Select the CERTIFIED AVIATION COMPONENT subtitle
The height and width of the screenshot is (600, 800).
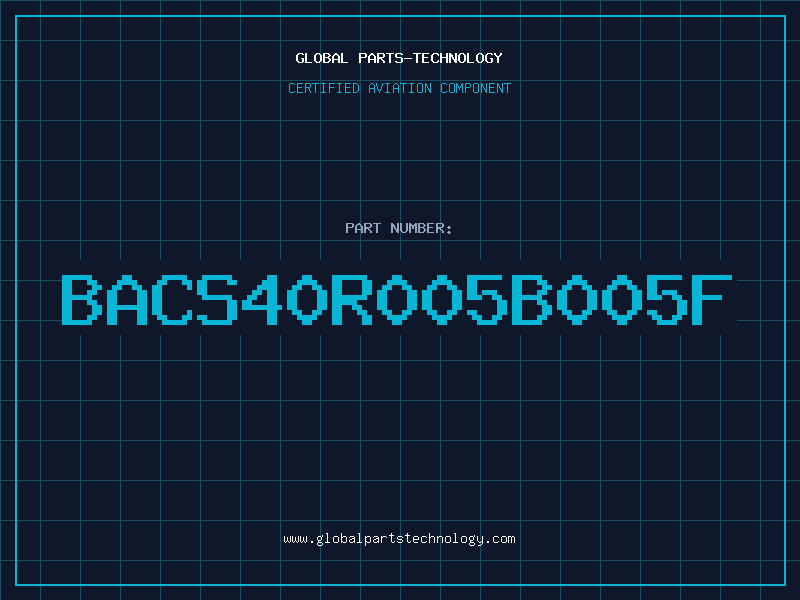pyautogui.click(x=399, y=88)
